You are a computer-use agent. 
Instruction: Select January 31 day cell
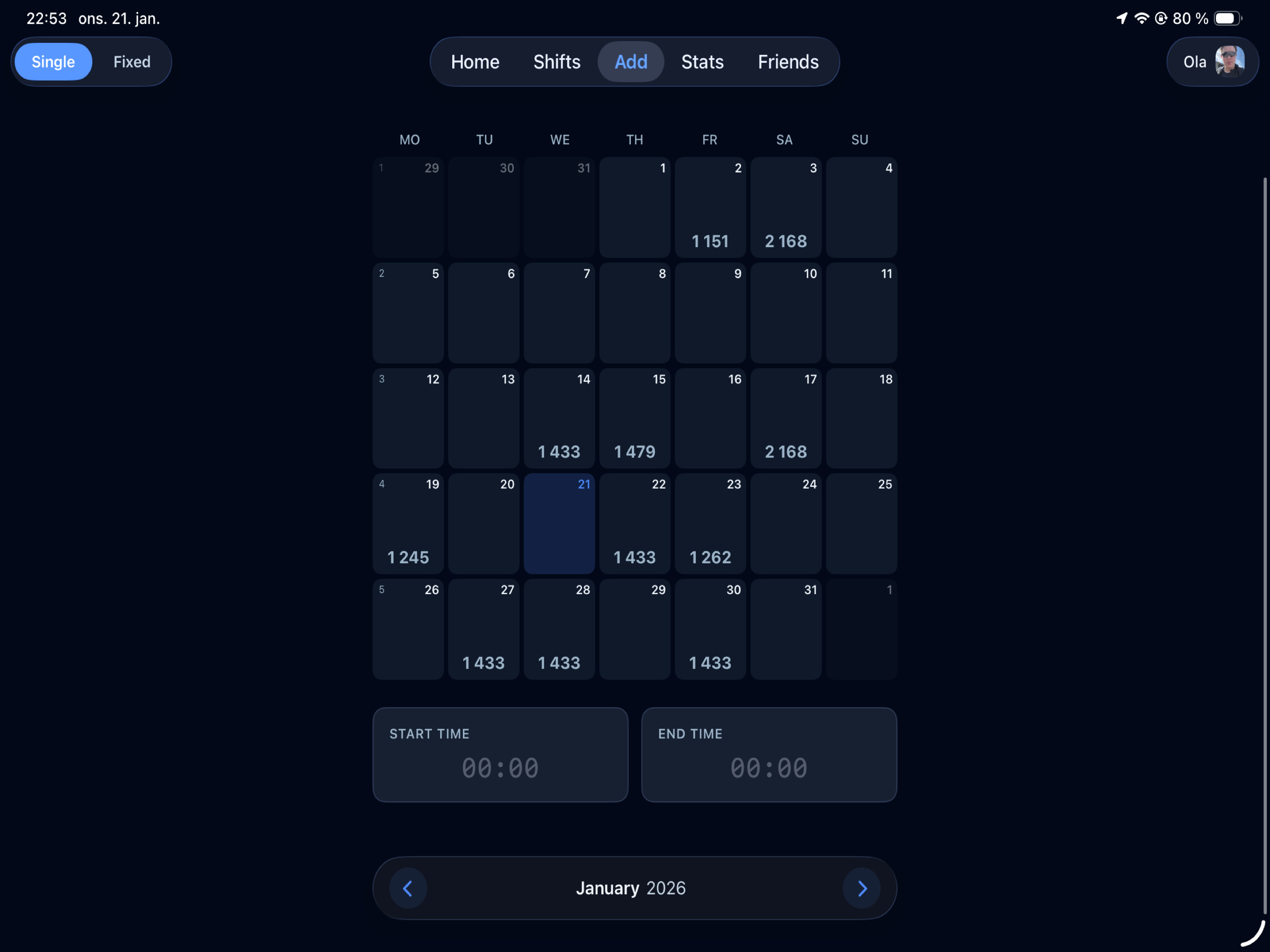pos(786,629)
